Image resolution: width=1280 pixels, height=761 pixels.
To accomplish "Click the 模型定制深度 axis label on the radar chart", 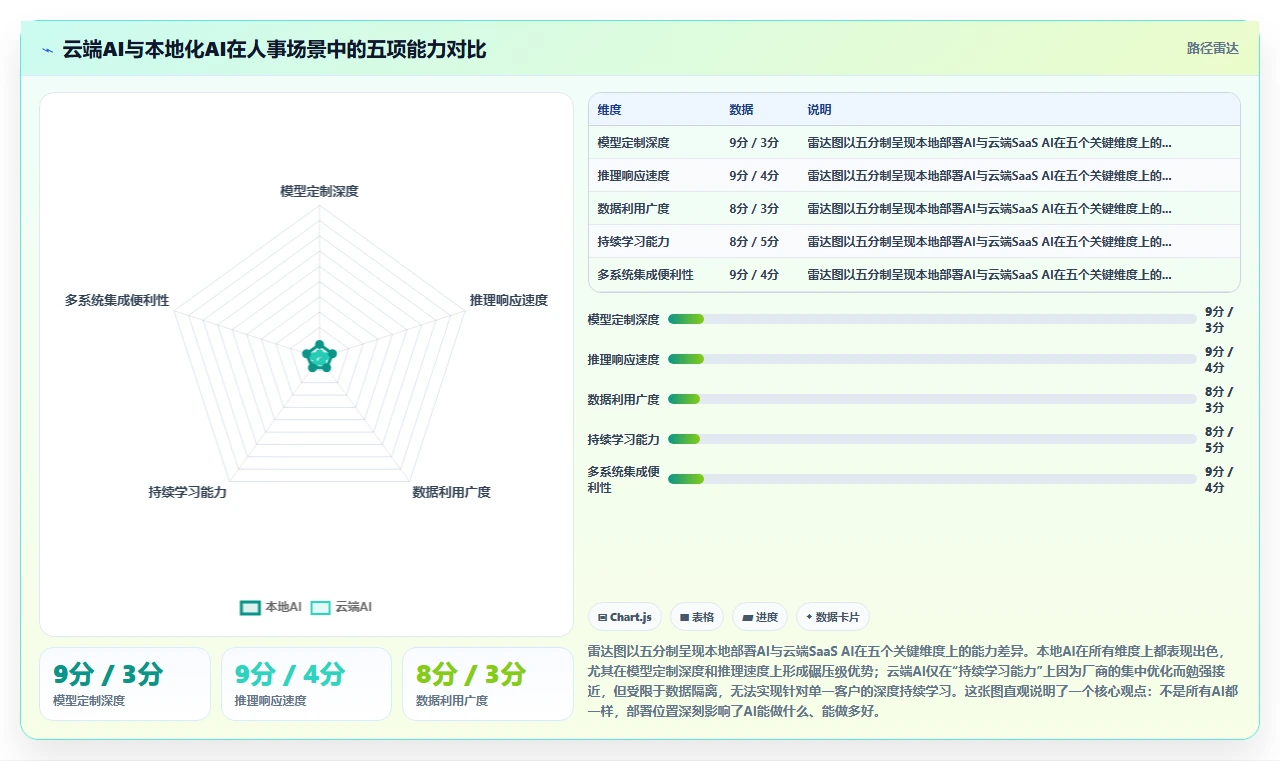I will [319, 191].
